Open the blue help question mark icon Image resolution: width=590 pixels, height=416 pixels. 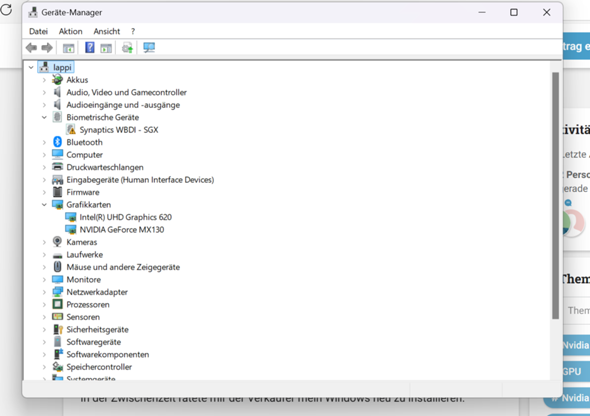coord(90,47)
